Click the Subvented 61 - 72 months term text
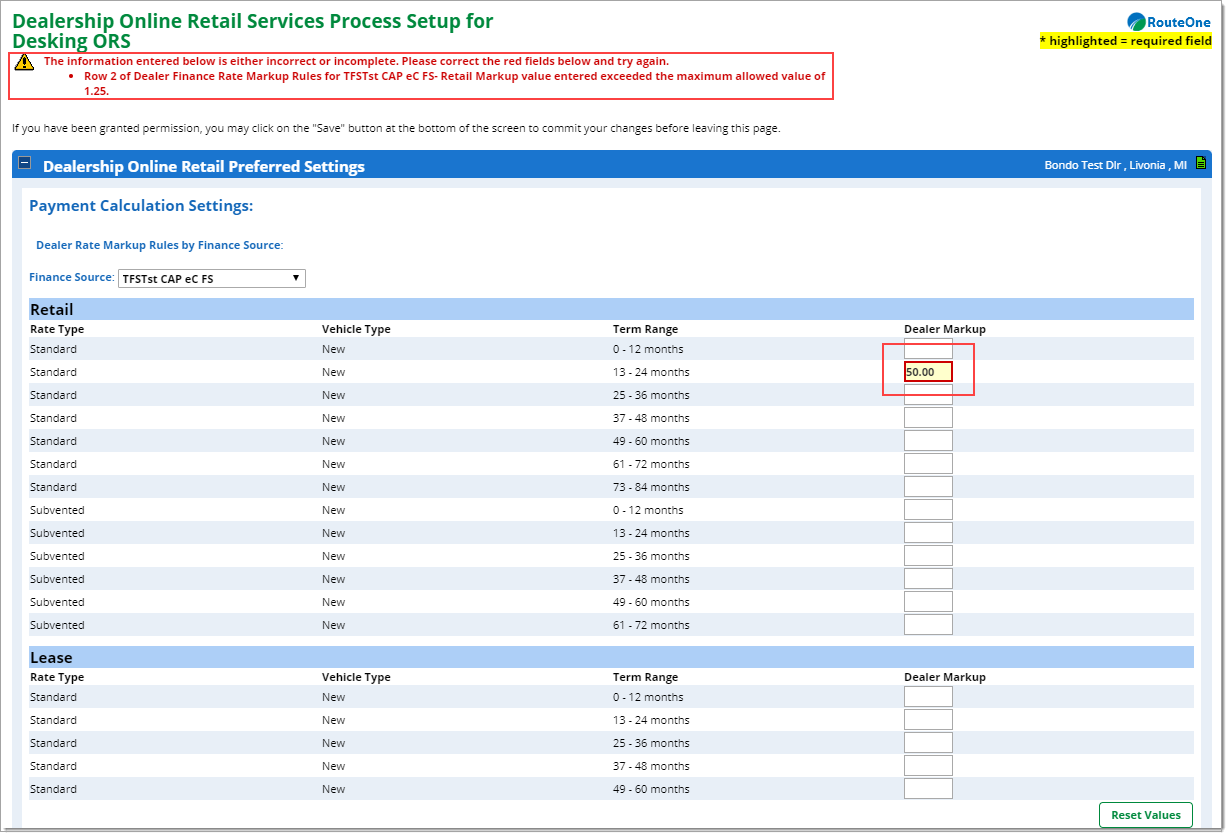The width and height of the screenshot is (1229, 839). tap(651, 625)
